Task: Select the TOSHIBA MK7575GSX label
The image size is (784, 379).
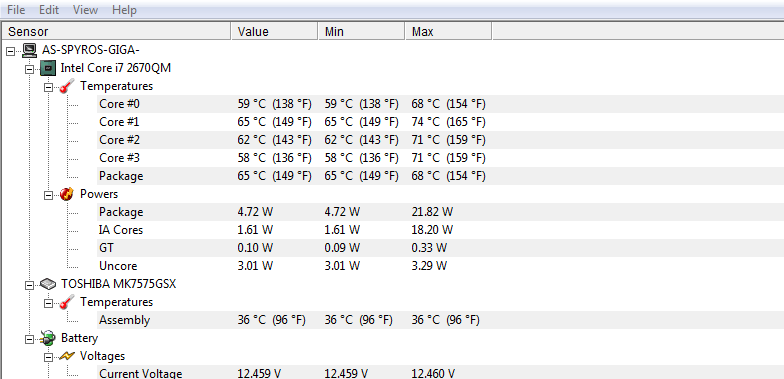Action: click(x=118, y=284)
